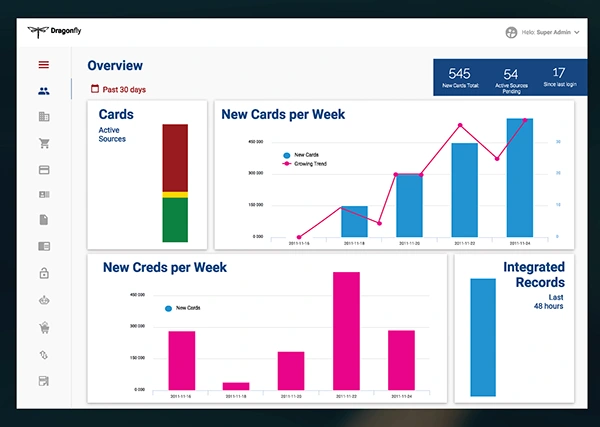The width and height of the screenshot is (600, 427).
Task: Toggle 'New Cards' legend in New Cards per Week
Action: point(301,155)
